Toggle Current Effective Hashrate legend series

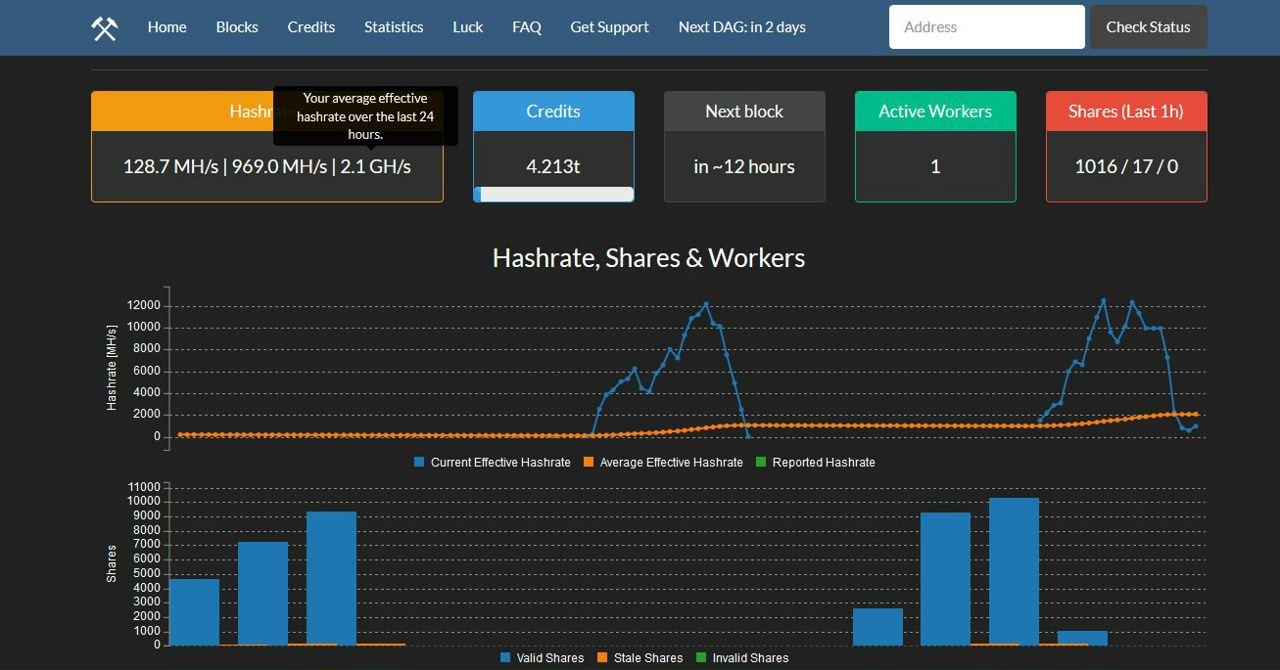coord(492,462)
